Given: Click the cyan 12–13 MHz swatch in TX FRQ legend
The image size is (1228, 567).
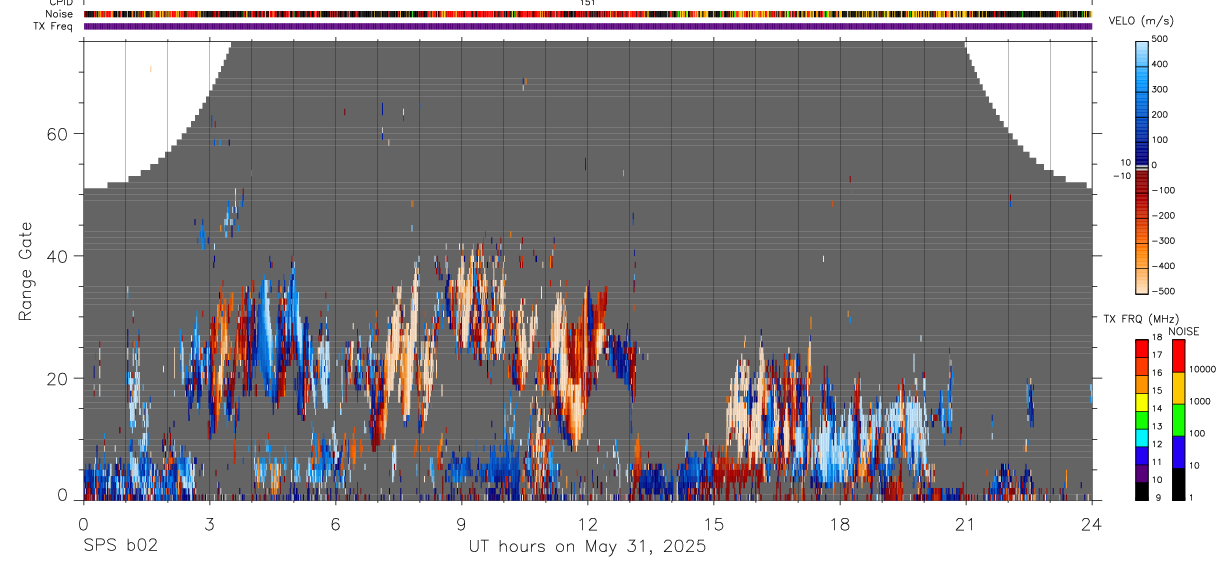Looking at the screenshot, I should [x=1142, y=438].
